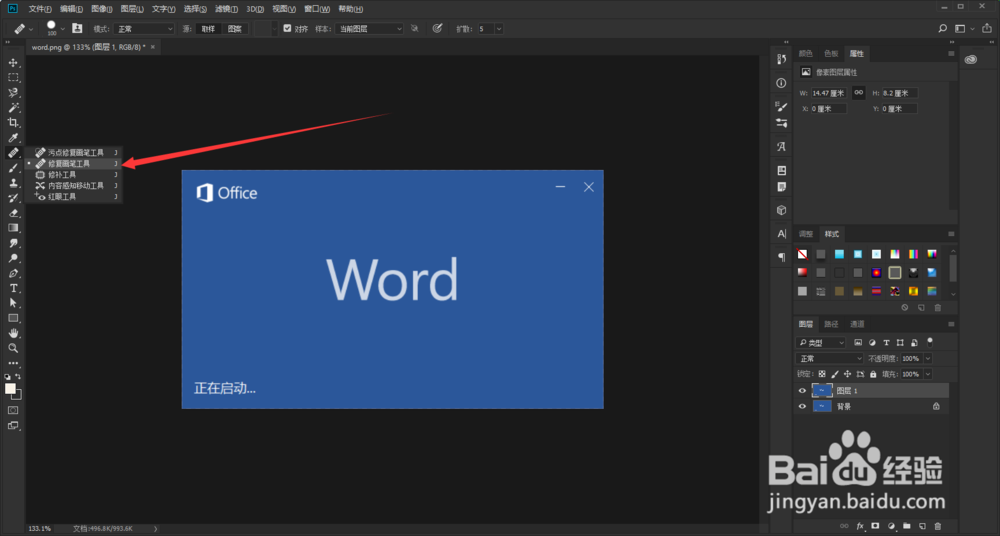This screenshot has height=536, width=1000.
Task: Open the search icon in options bar
Action: (943, 29)
